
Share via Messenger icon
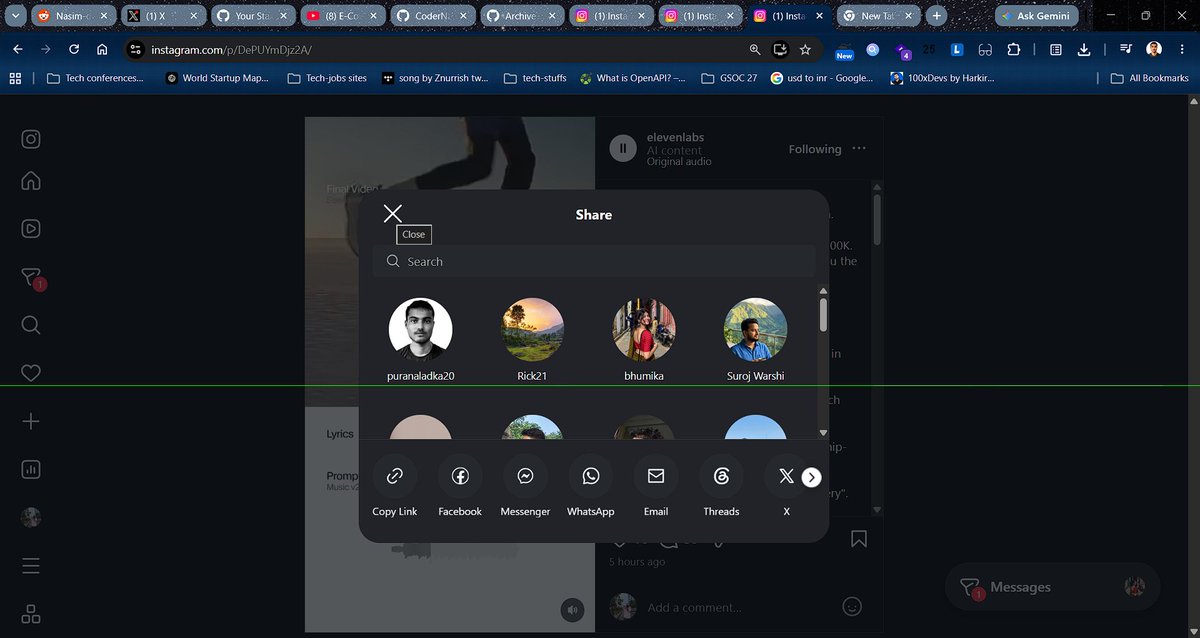525,477
